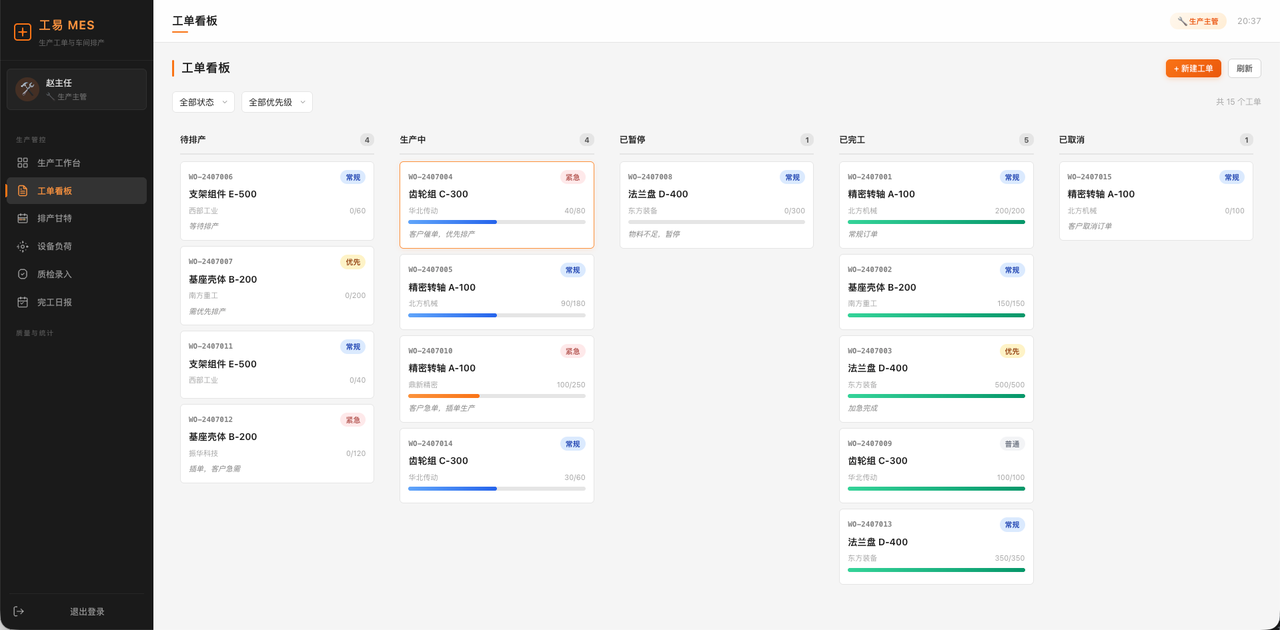Open work order card WO-2407011
This screenshot has height=630, width=1280.
point(277,364)
